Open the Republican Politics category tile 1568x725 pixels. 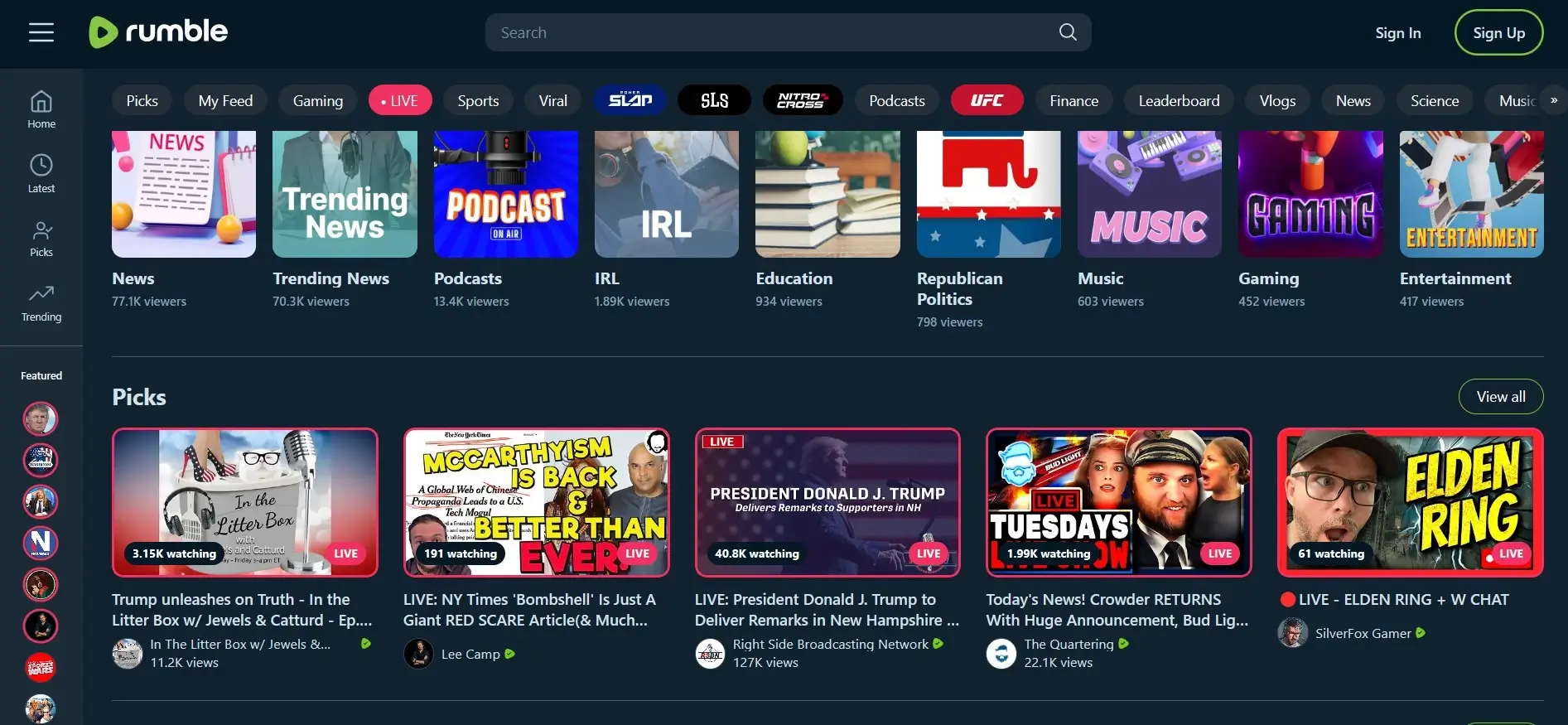[989, 194]
